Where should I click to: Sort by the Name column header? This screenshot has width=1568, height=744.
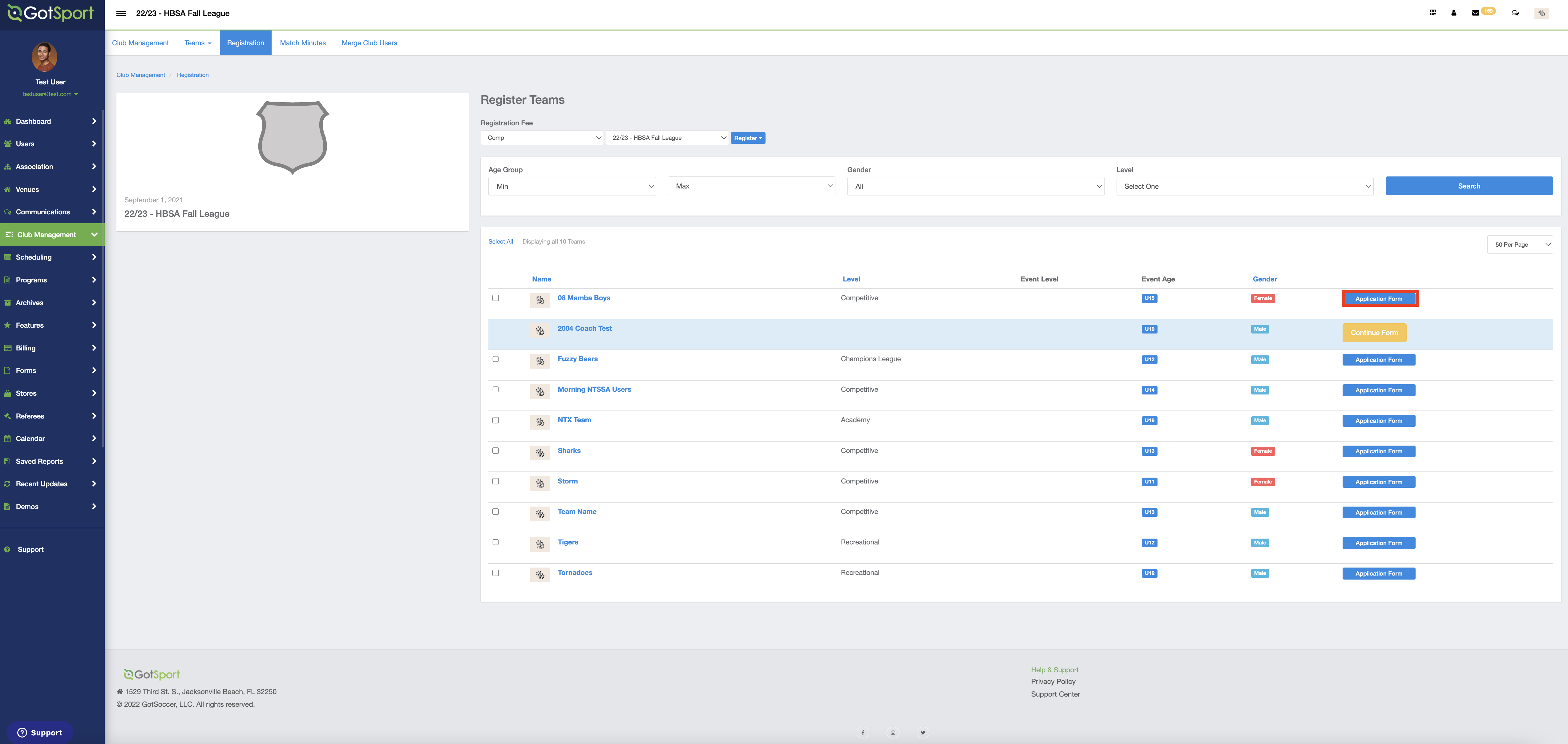click(x=542, y=279)
